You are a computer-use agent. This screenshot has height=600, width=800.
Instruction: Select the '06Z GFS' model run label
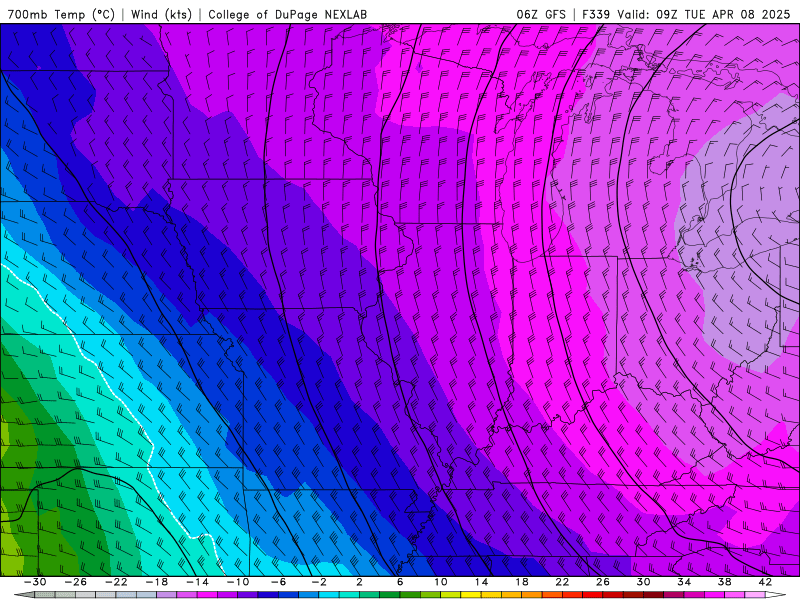pos(541,14)
